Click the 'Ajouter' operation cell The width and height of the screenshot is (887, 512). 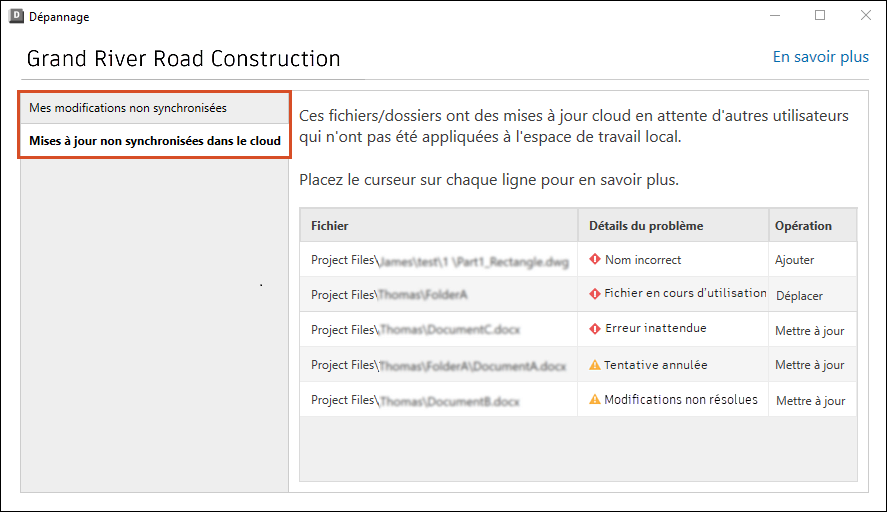[x=812, y=260]
